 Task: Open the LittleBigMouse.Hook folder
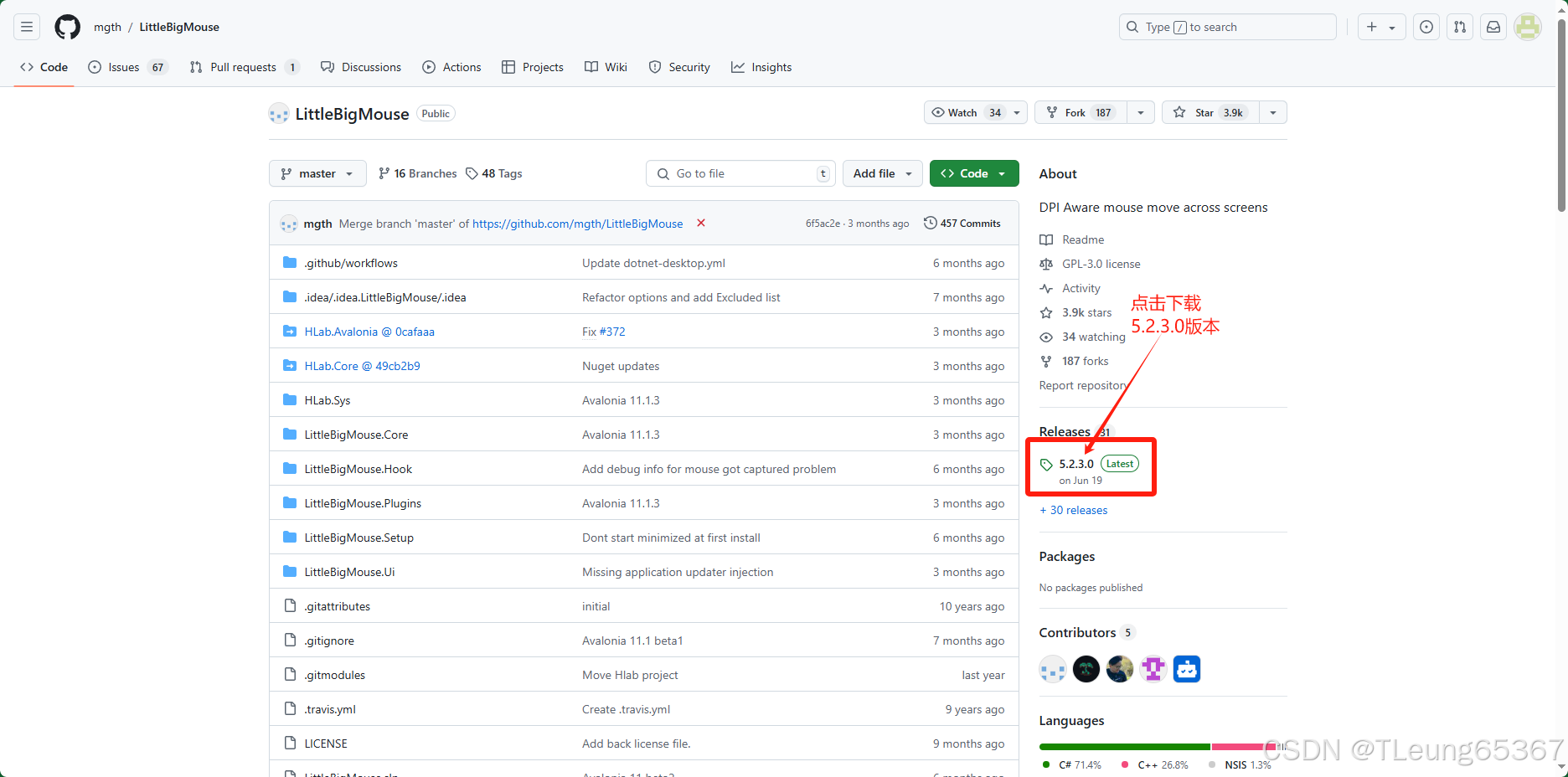(x=358, y=469)
